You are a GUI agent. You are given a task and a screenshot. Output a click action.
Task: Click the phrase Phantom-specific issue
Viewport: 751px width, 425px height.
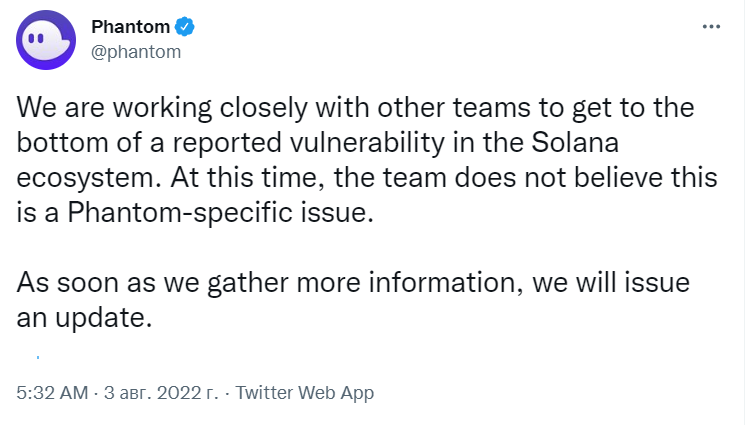point(220,212)
